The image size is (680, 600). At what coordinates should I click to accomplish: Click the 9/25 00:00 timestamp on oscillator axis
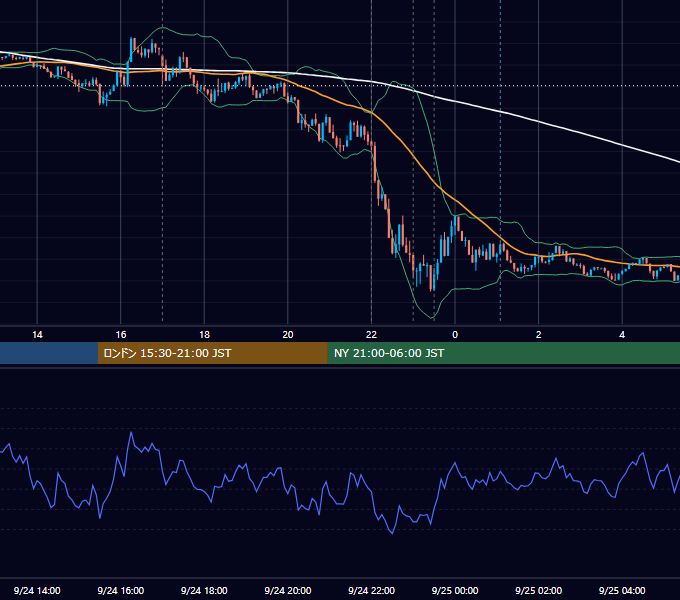click(455, 590)
